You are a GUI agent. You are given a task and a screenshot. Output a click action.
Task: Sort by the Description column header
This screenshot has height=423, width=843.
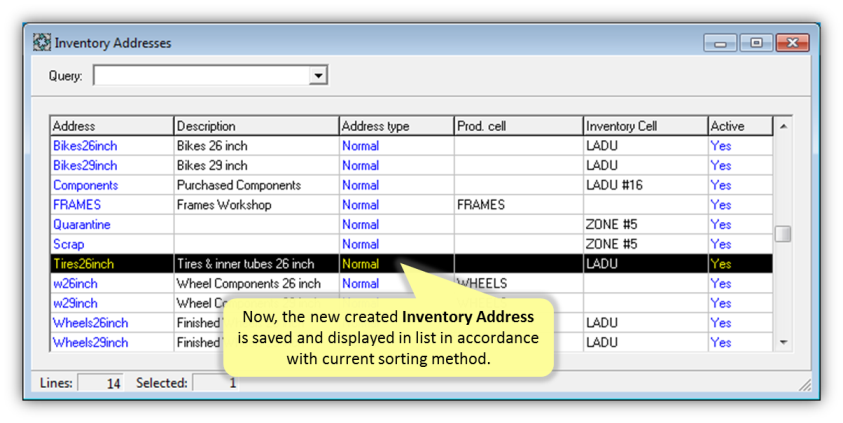[256, 126]
